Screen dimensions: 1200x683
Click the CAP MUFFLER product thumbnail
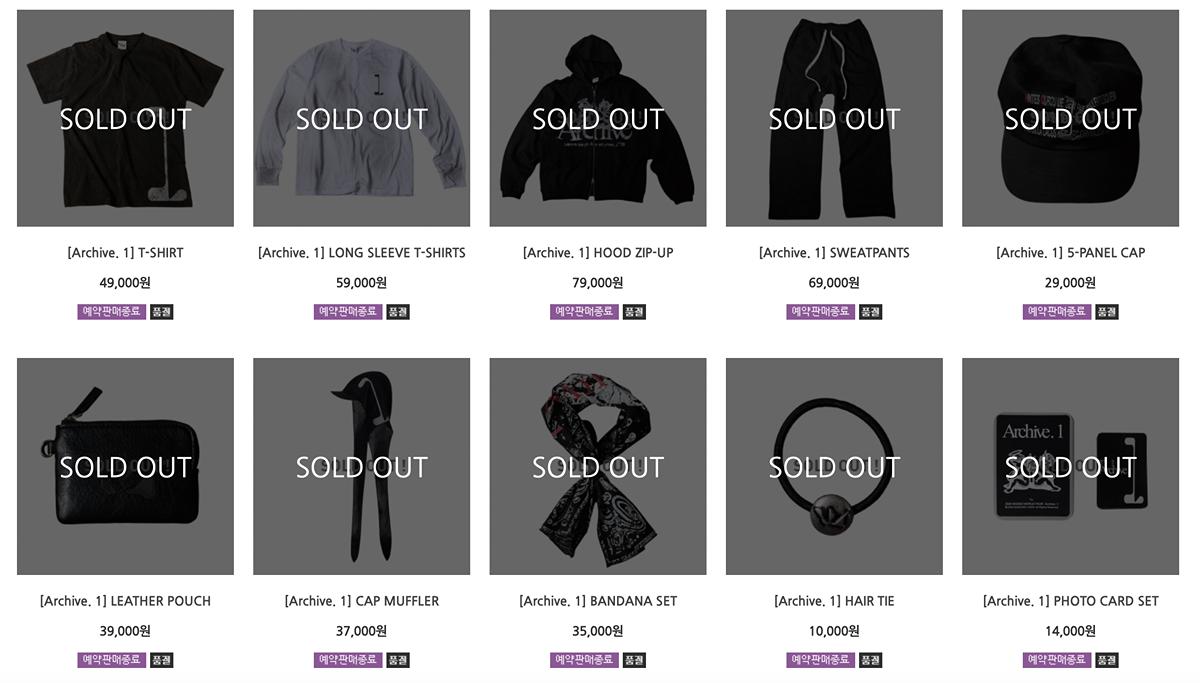(361, 466)
